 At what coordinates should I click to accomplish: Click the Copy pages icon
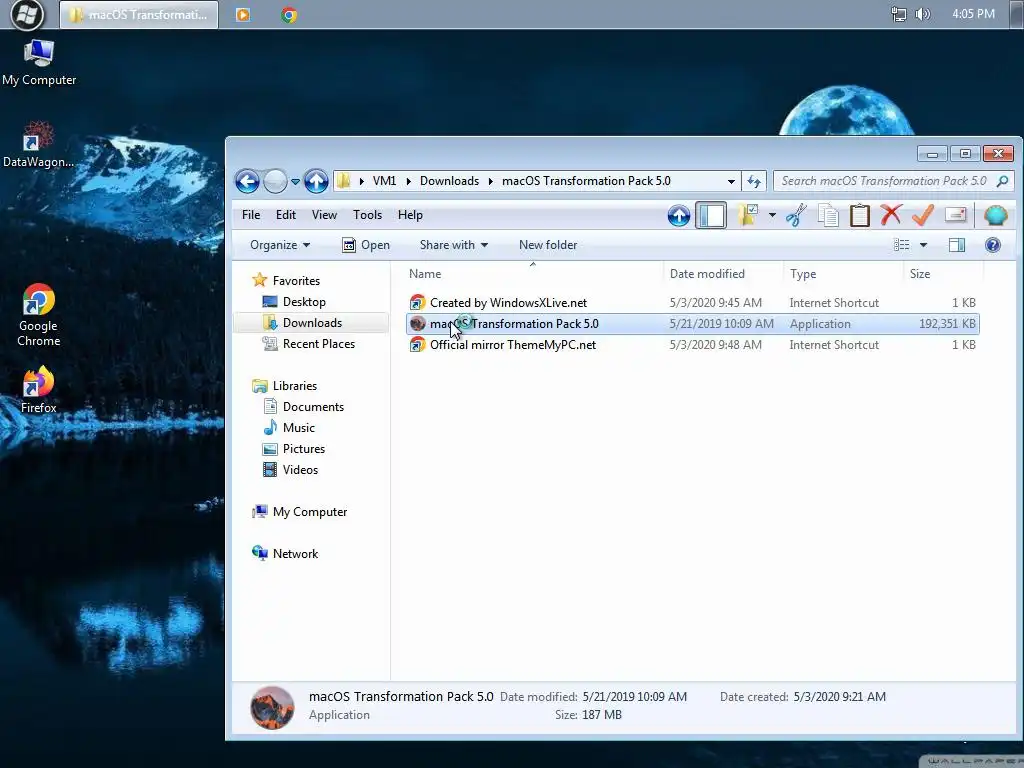(x=828, y=215)
